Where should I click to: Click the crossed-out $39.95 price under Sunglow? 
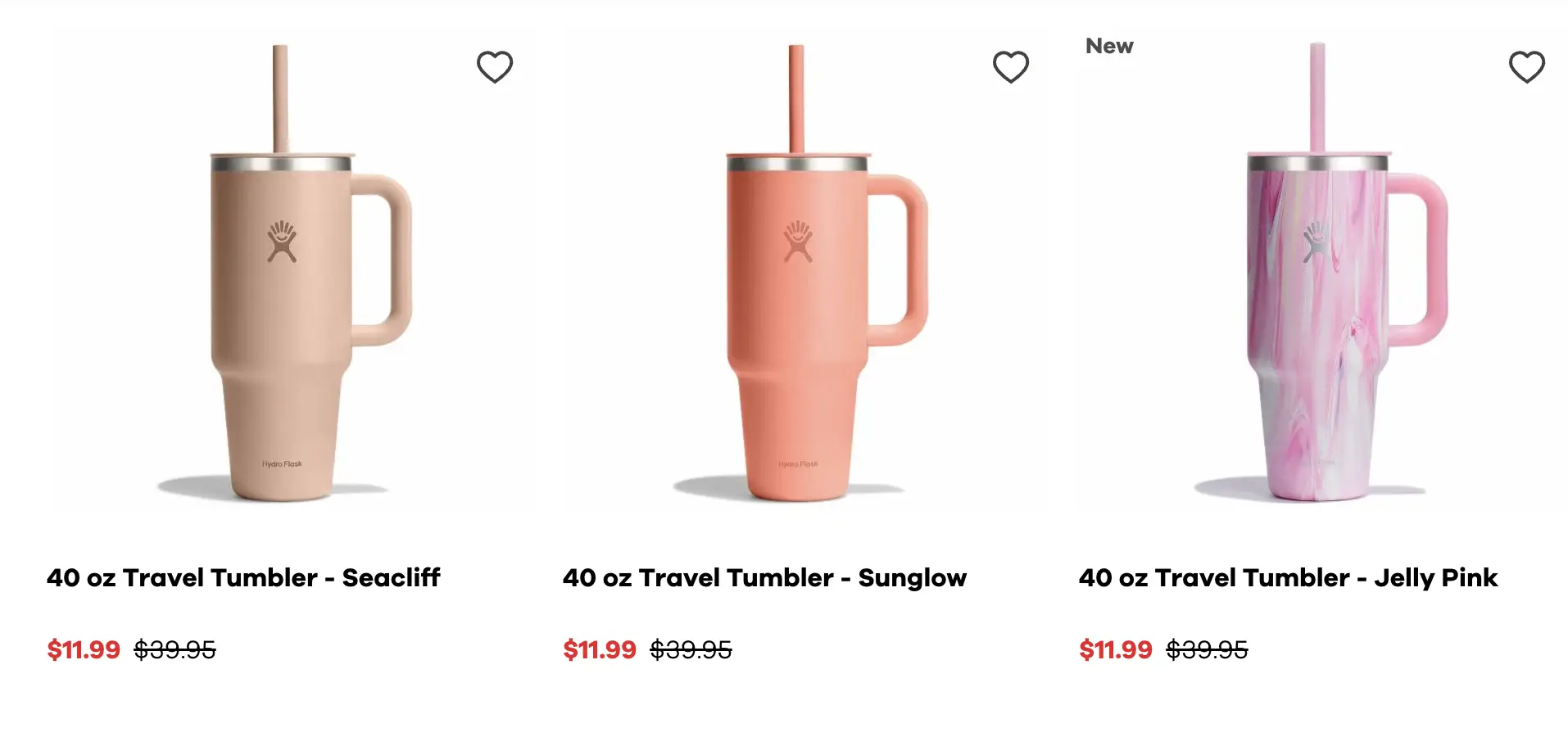[691, 649]
